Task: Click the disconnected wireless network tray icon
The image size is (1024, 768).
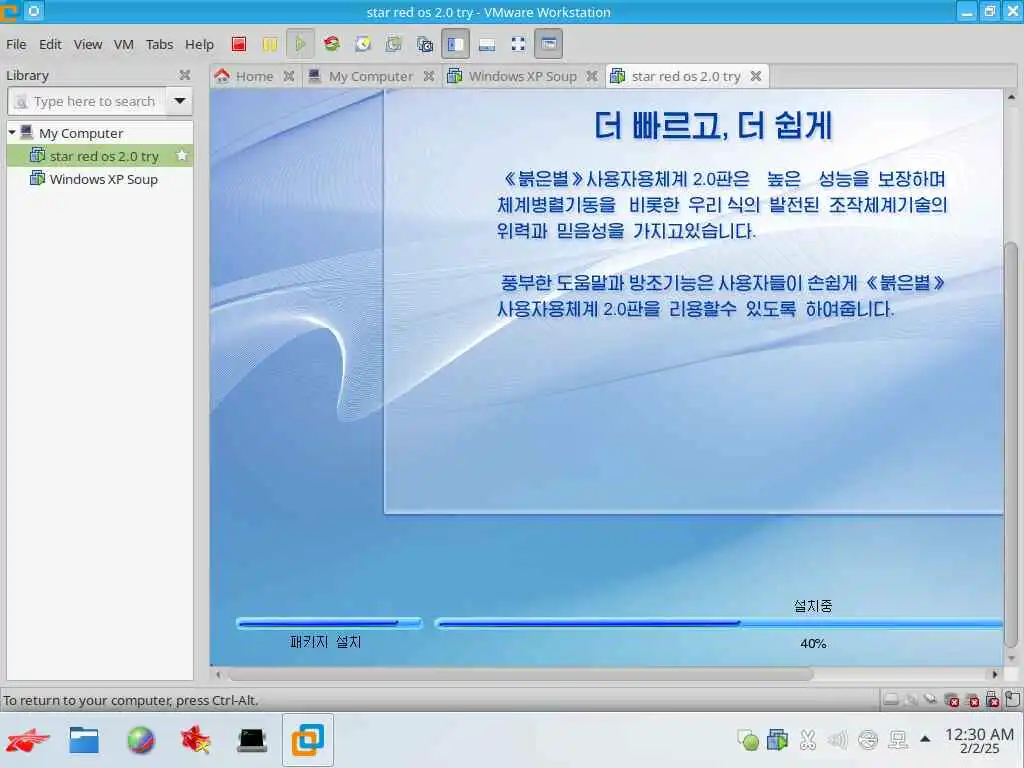Action: click(x=868, y=740)
